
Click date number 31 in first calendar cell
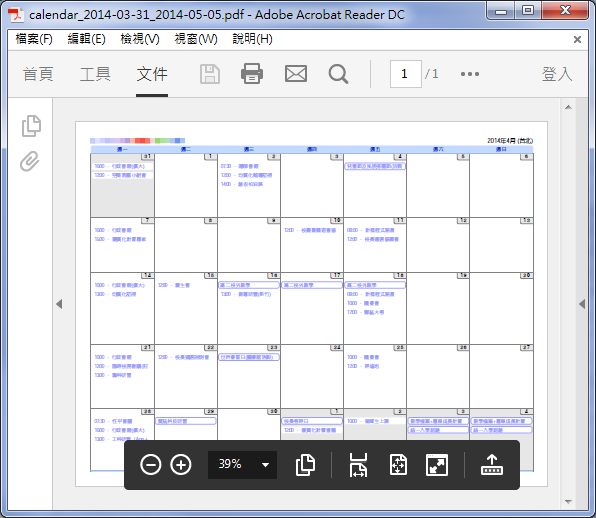(x=147, y=156)
